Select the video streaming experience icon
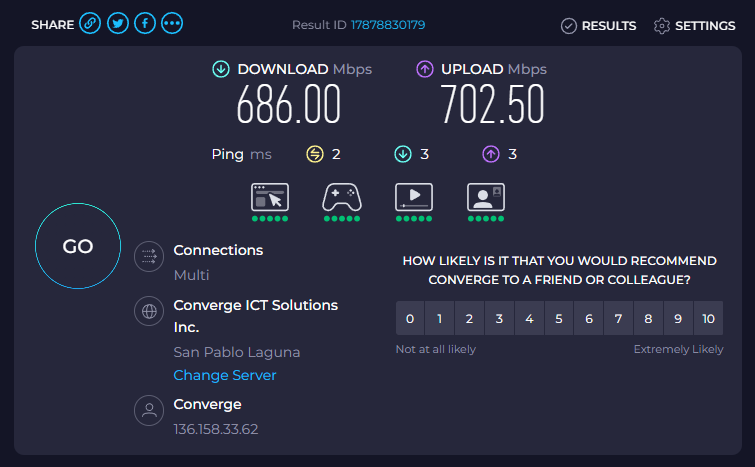 [x=414, y=197]
